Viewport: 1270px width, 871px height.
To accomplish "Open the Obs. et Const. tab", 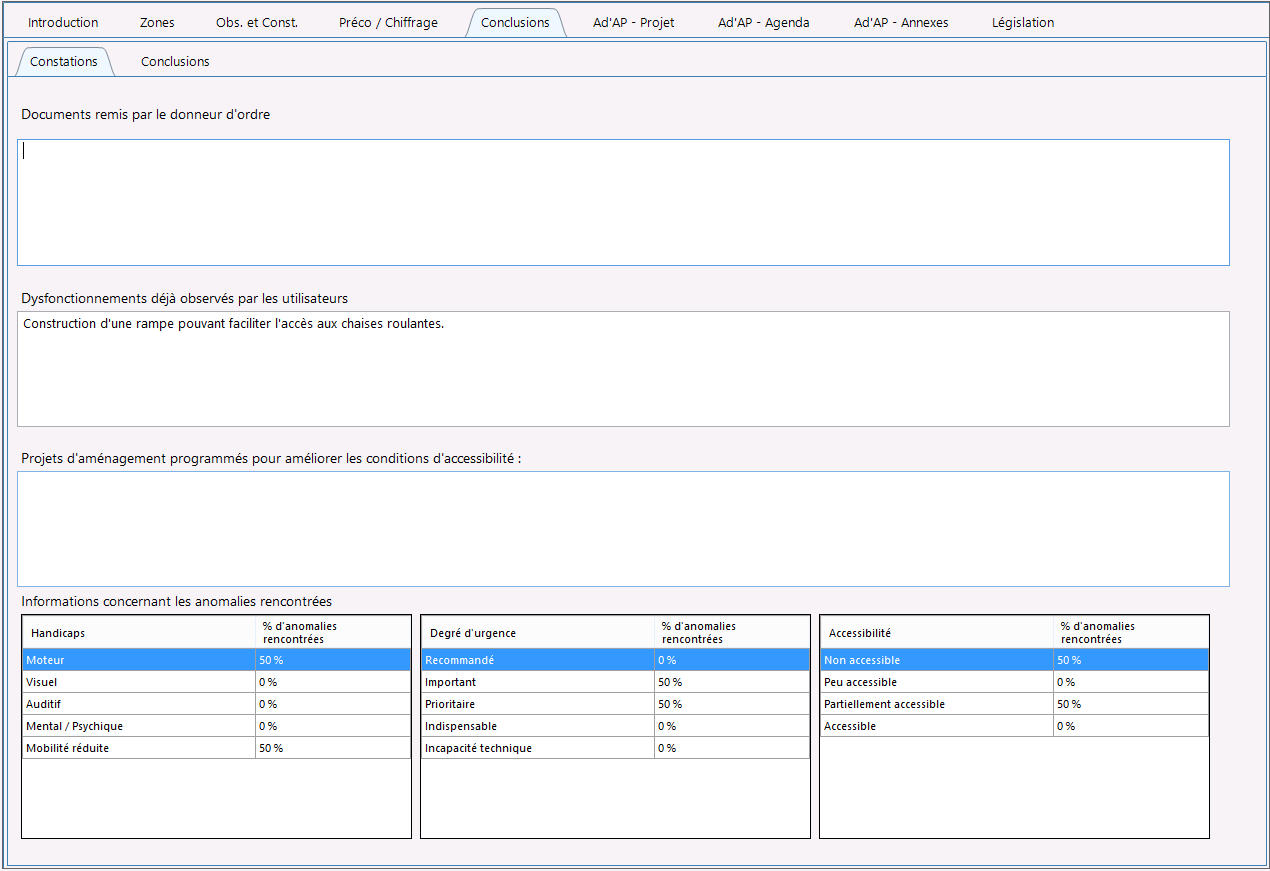I will tap(257, 22).
